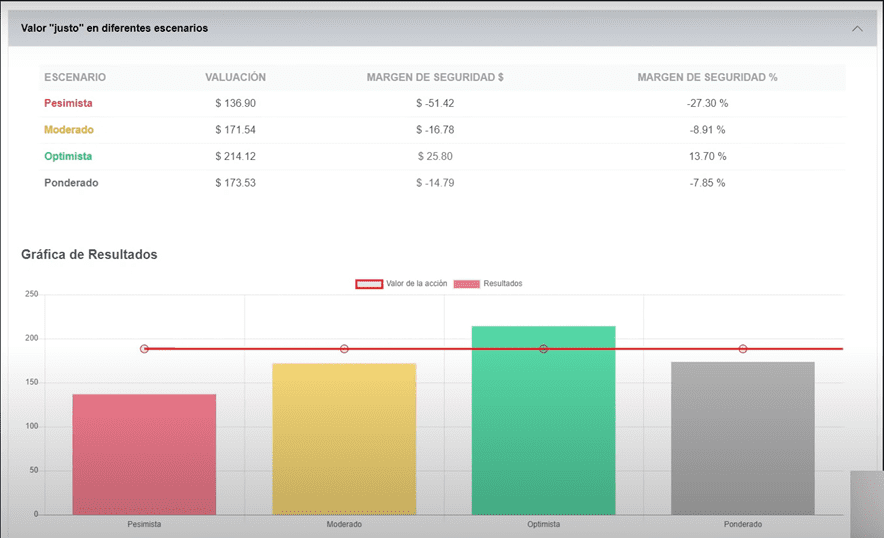Click the Optimista scenario row label
The height and width of the screenshot is (538, 884).
[68, 156]
